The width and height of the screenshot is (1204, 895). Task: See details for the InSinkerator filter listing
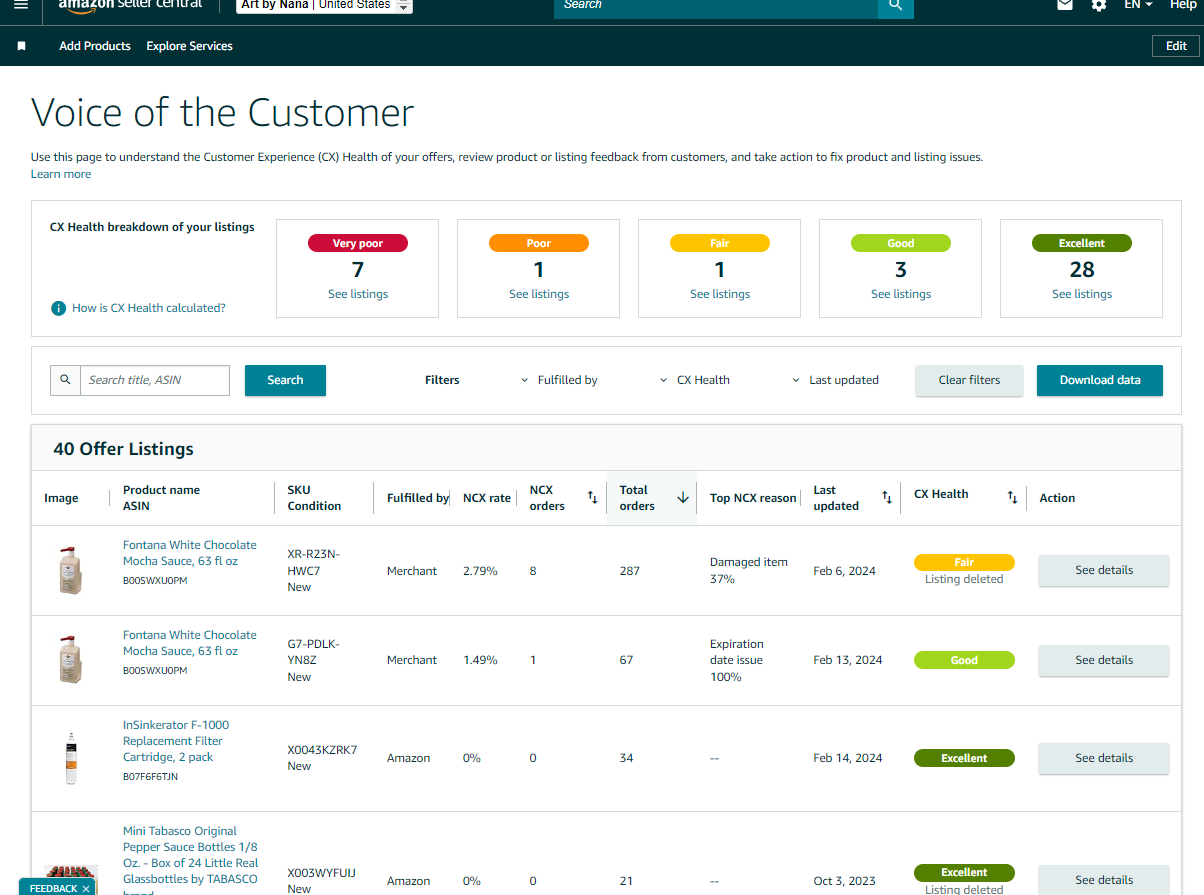(1104, 758)
